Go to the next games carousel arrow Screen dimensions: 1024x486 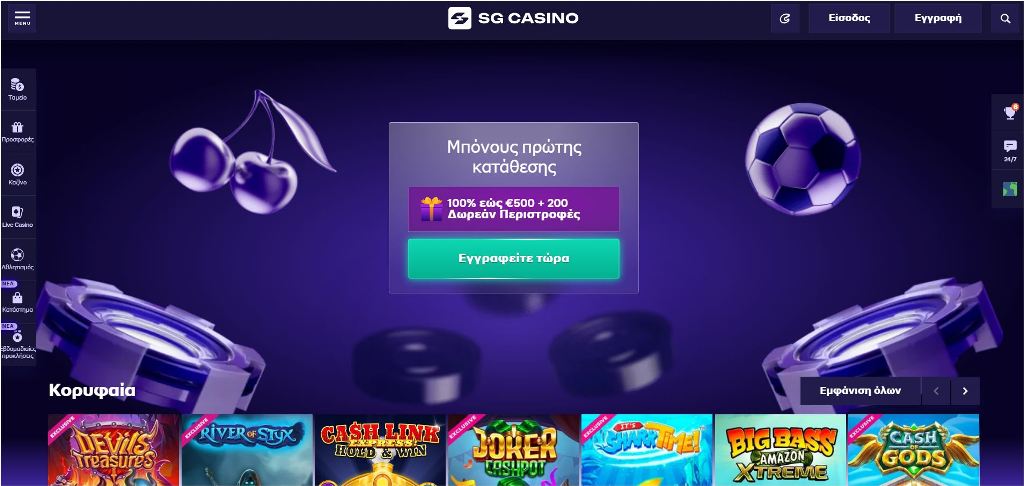pos(965,391)
